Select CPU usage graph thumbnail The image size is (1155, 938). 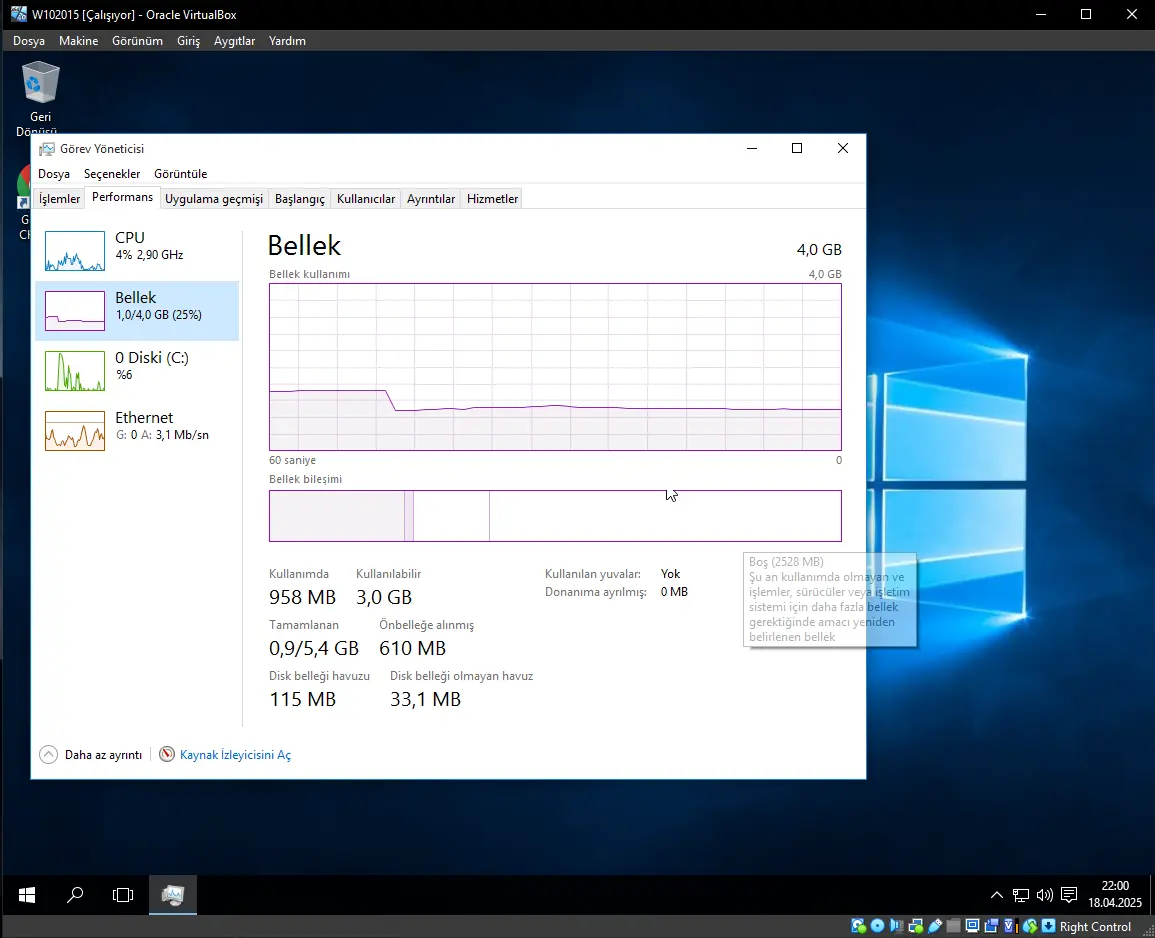click(74, 251)
